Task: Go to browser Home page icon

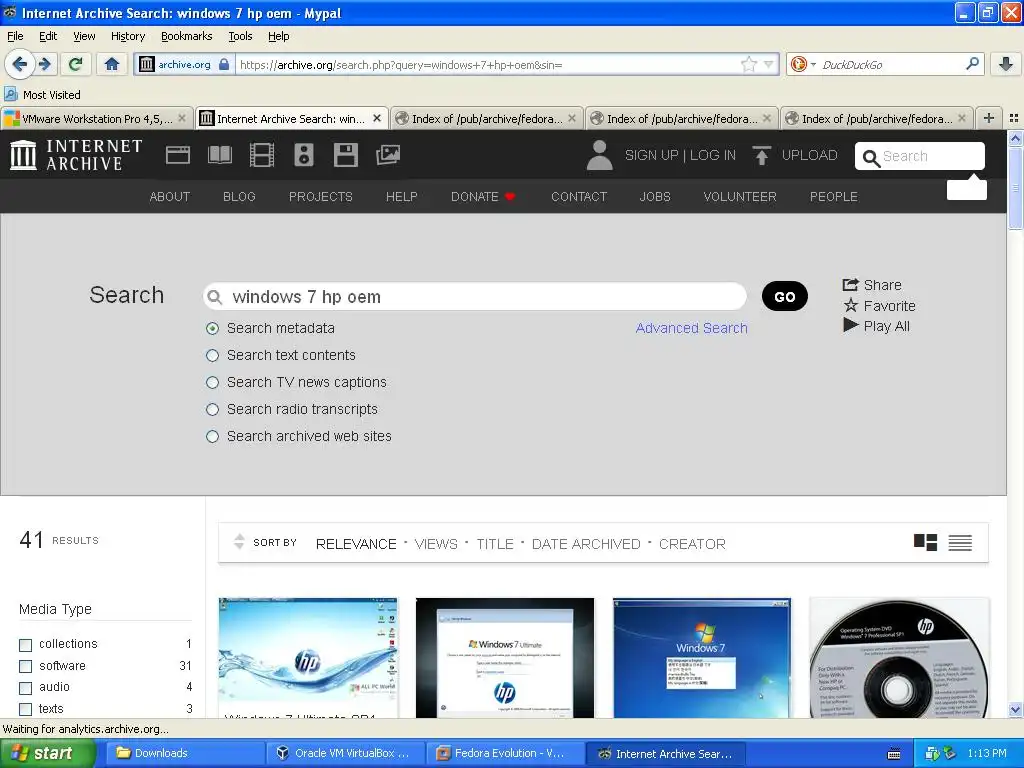Action: 112,64
